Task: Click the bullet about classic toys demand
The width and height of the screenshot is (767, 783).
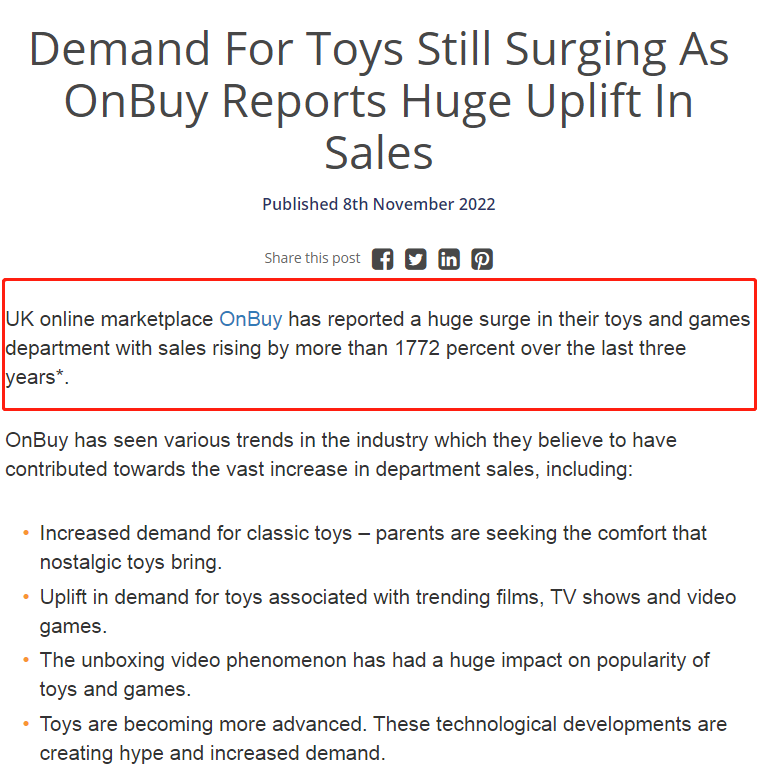Action: pos(373,548)
